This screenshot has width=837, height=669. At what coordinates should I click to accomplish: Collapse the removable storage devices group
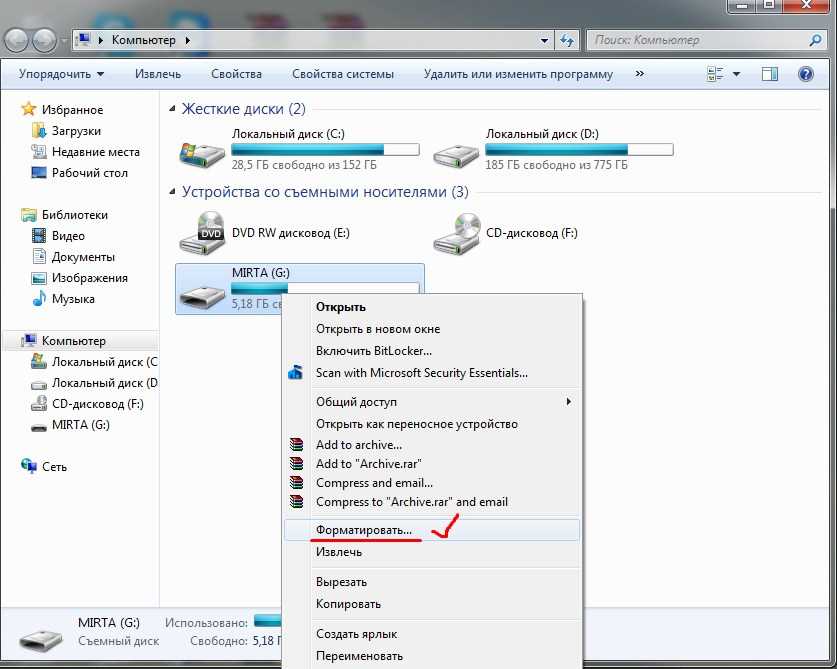[x=173, y=192]
